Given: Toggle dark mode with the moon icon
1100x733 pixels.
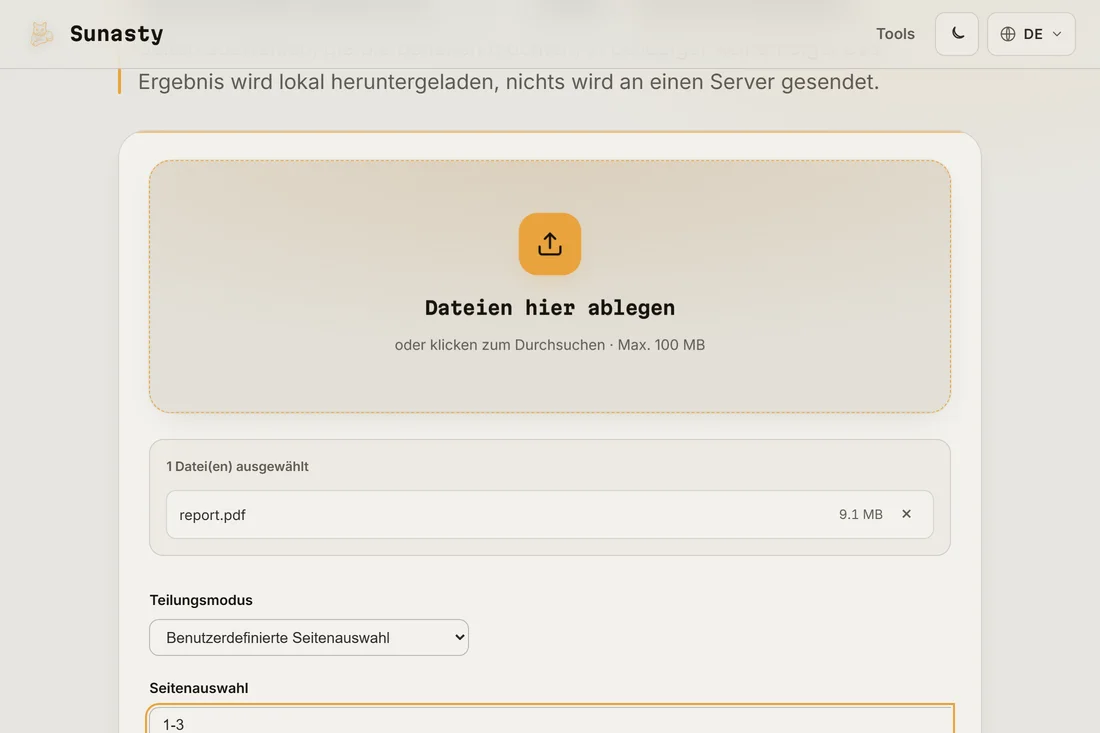Looking at the screenshot, I should click(957, 34).
